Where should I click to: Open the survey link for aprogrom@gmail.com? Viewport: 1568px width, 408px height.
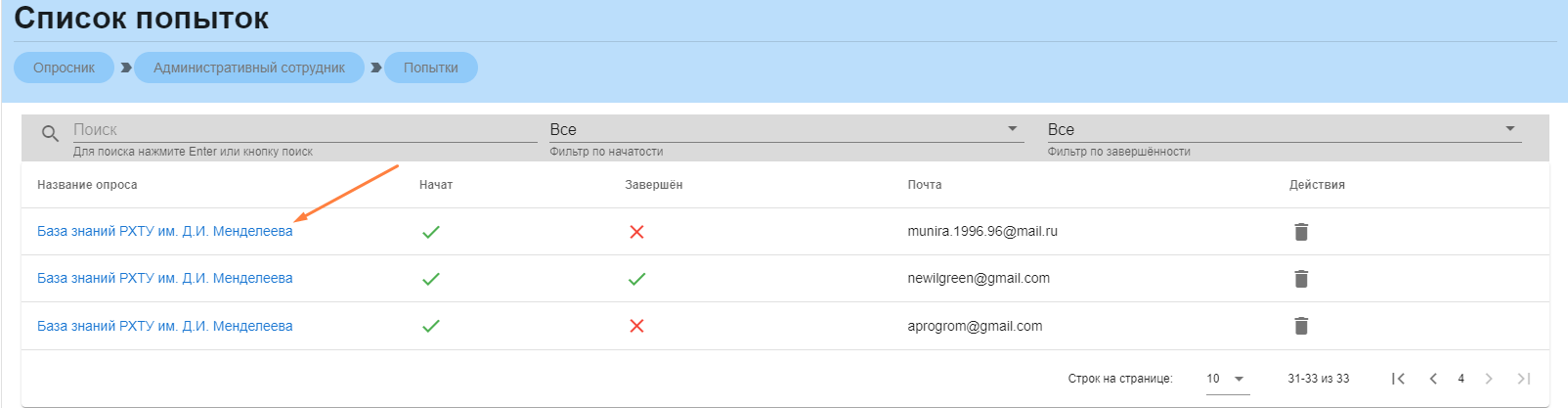coord(164,326)
